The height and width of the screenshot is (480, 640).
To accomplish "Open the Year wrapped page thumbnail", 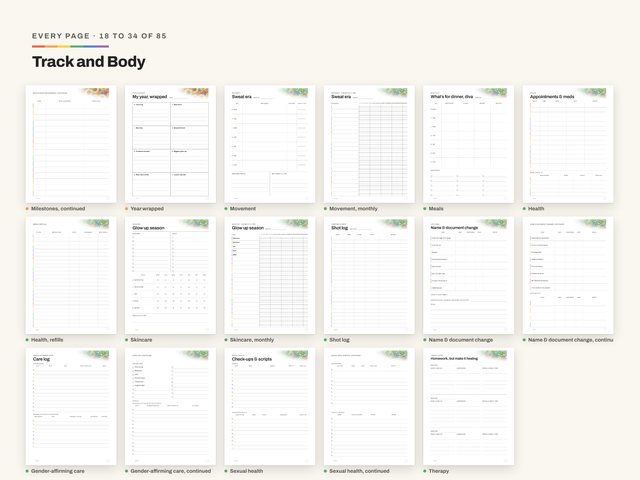I will pyautogui.click(x=170, y=144).
